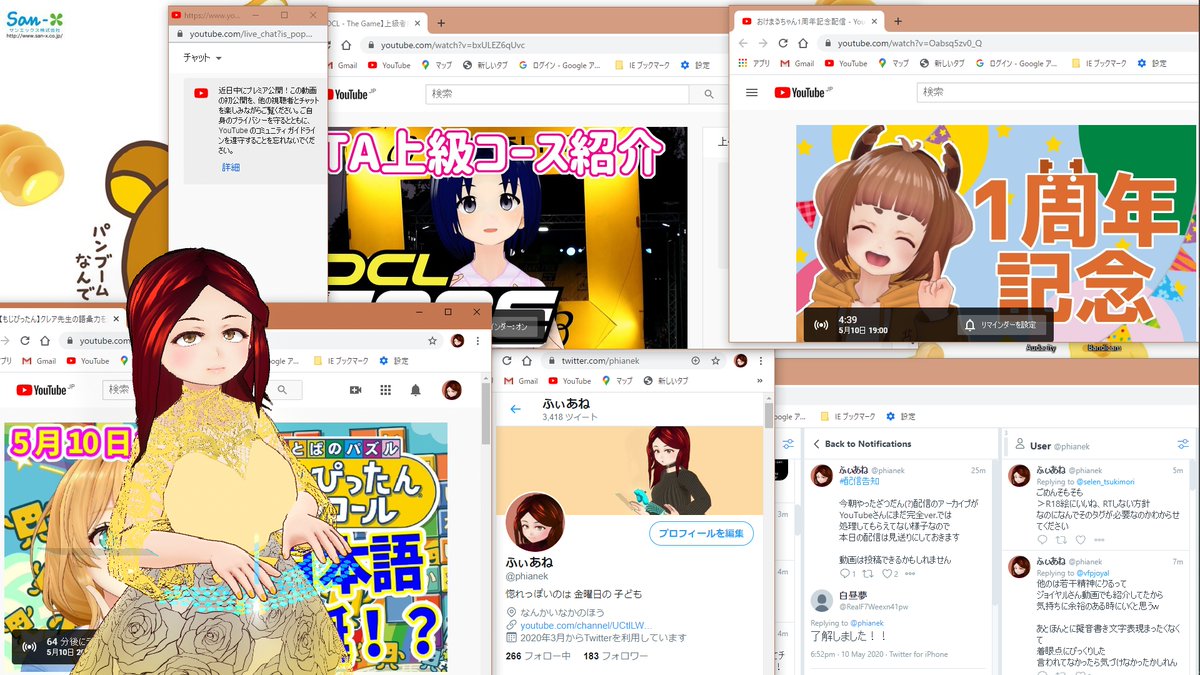The width and height of the screenshot is (1200, 675).
Task: Open YouTube notifications bell
Action: [x=416, y=390]
